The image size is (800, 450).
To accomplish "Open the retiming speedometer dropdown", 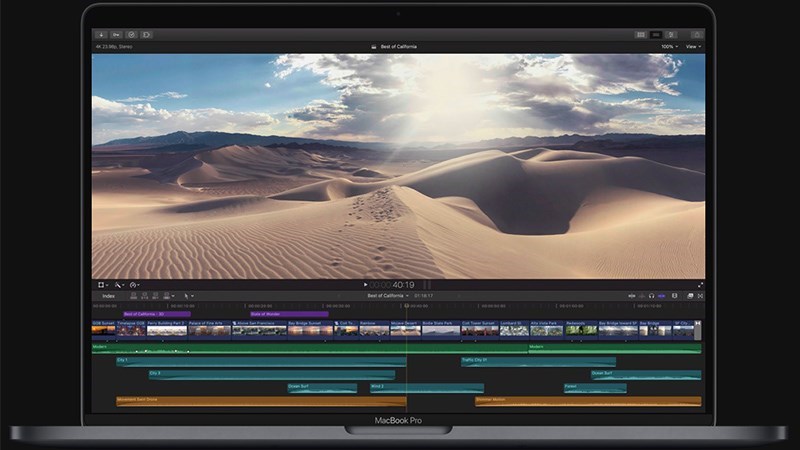I will coord(135,285).
